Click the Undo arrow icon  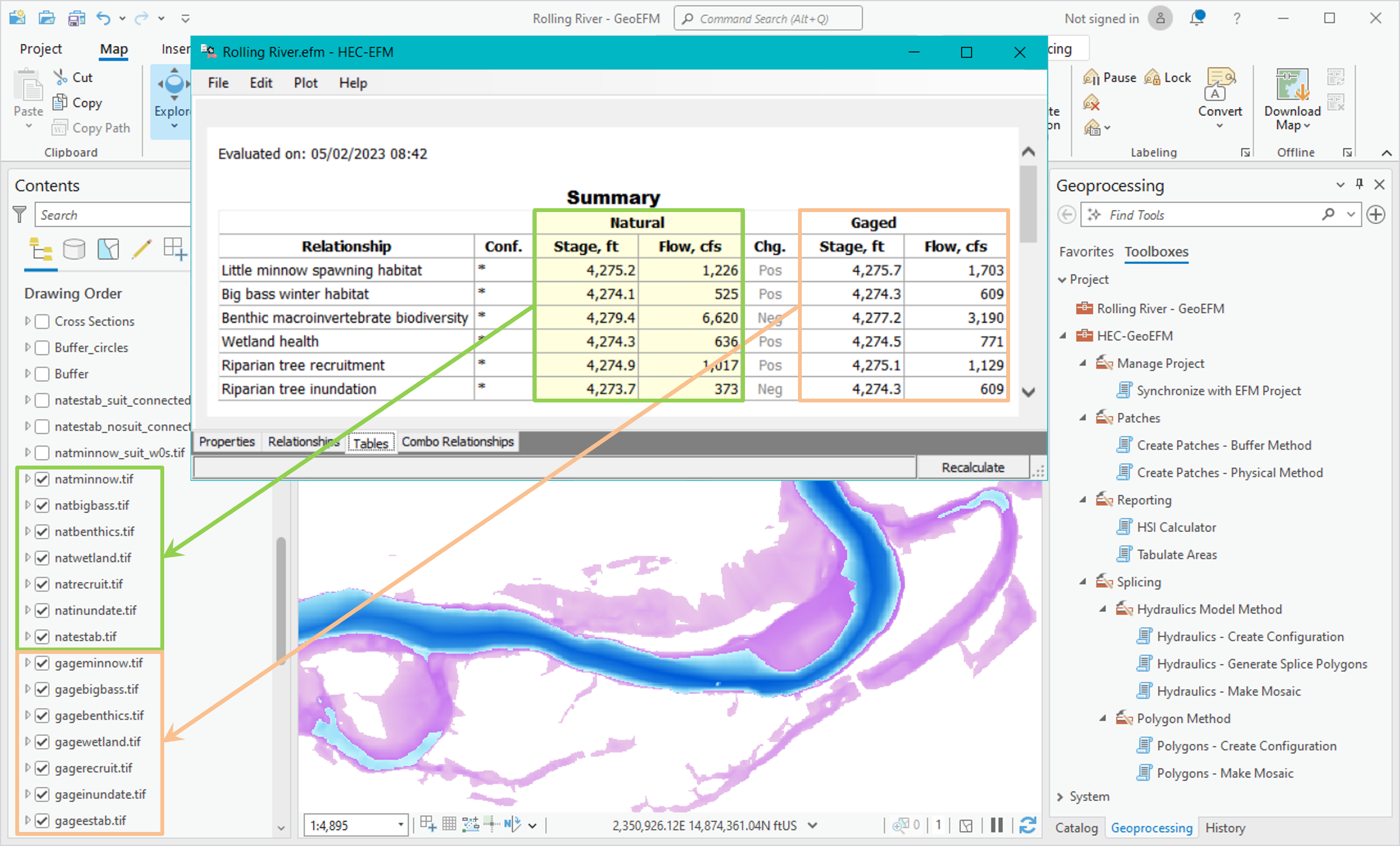coord(104,18)
